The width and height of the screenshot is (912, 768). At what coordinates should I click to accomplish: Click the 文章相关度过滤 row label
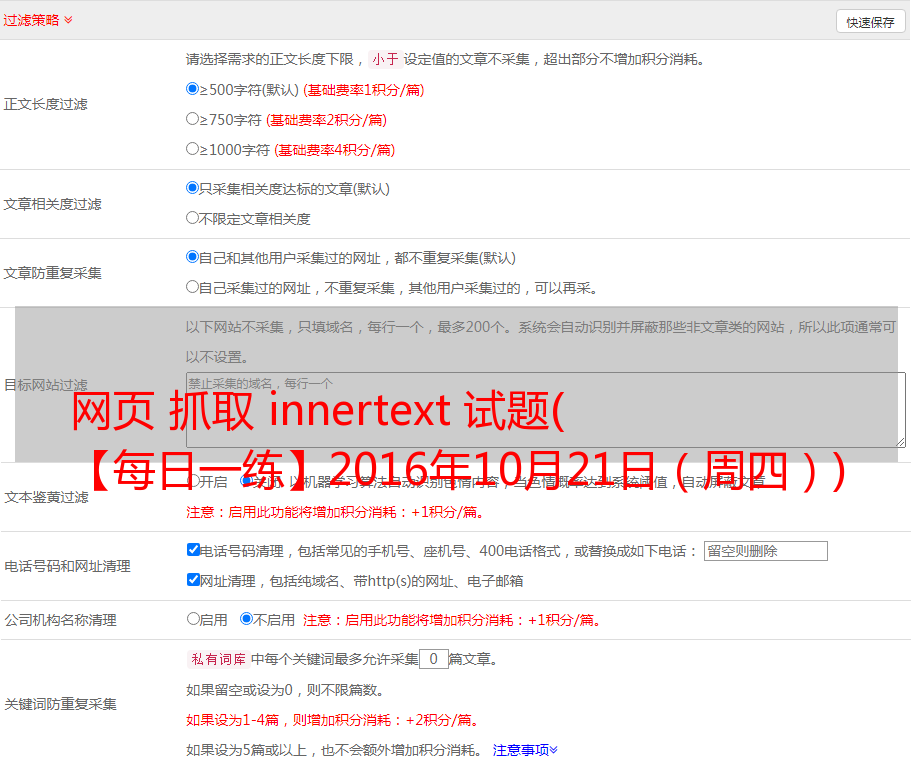[x=52, y=204]
